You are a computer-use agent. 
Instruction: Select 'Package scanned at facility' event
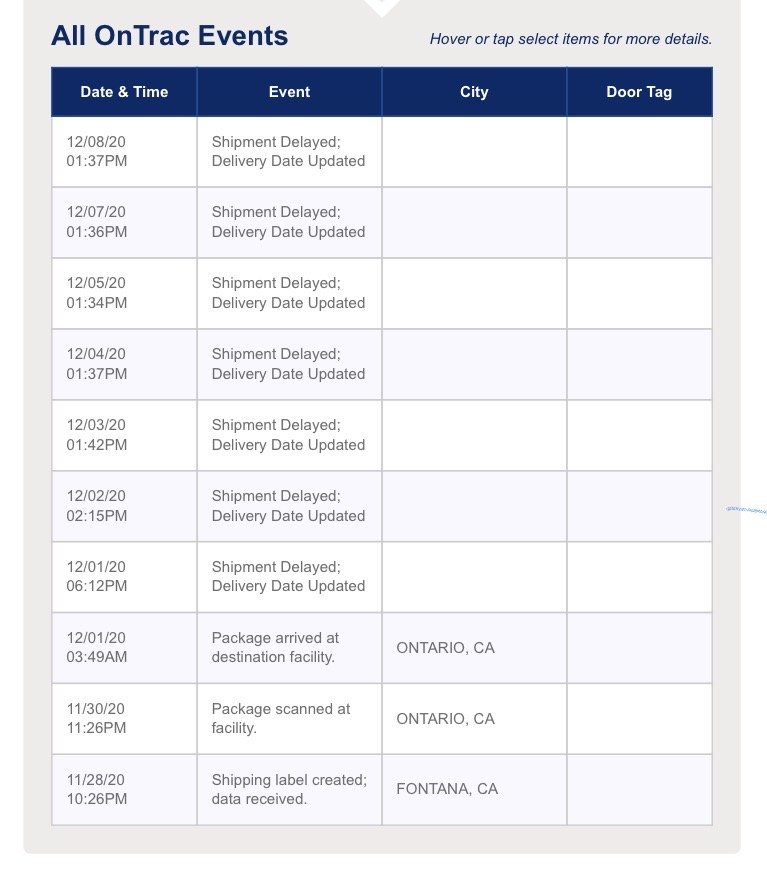pos(280,719)
